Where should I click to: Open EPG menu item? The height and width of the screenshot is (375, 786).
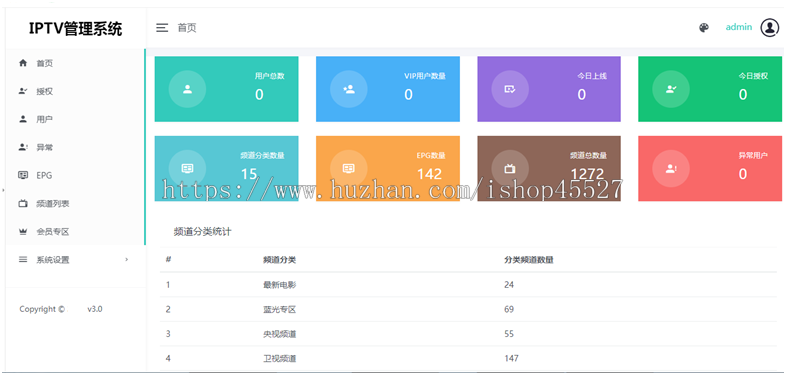[x=75, y=175]
